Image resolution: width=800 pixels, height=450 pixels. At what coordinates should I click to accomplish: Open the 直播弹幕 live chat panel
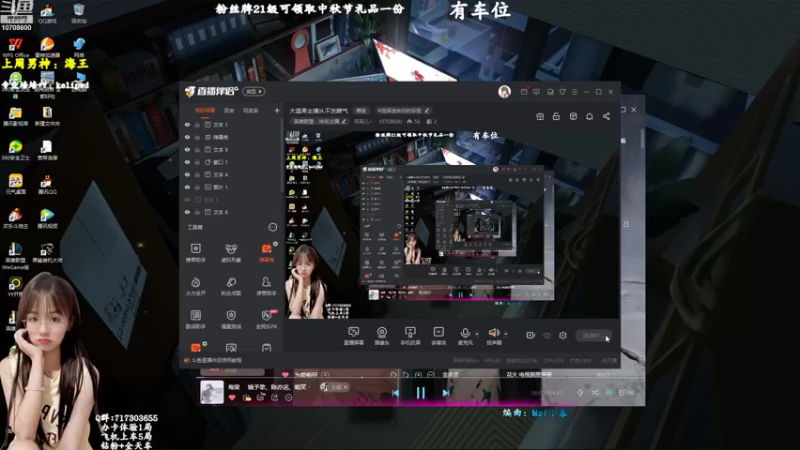point(354,336)
